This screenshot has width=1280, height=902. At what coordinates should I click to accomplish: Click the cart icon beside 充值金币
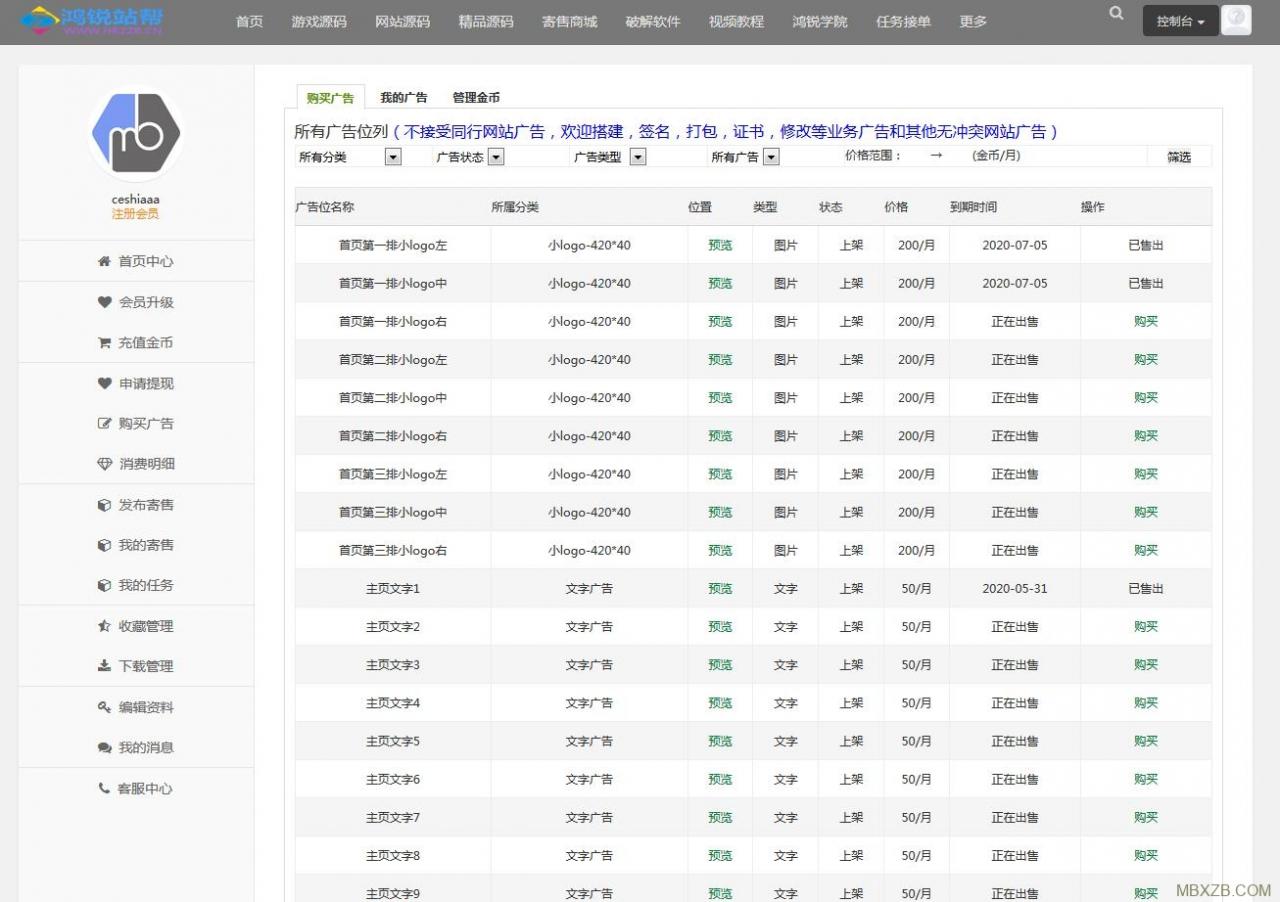point(104,342)
